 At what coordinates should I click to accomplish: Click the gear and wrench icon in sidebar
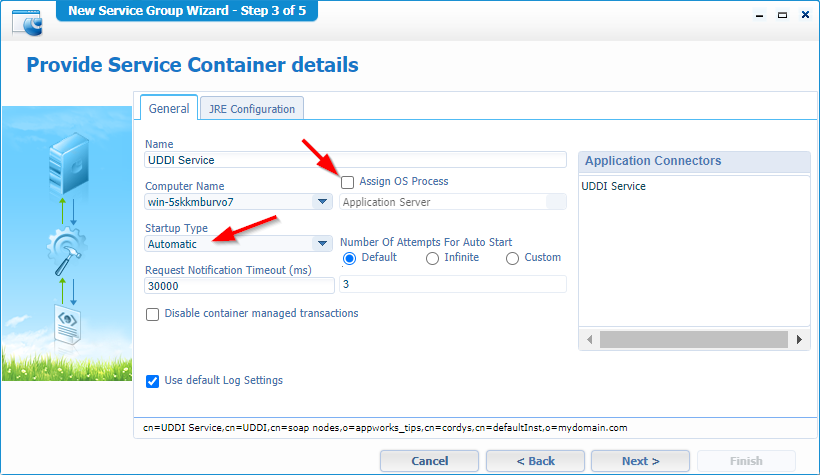click(66, 252)
